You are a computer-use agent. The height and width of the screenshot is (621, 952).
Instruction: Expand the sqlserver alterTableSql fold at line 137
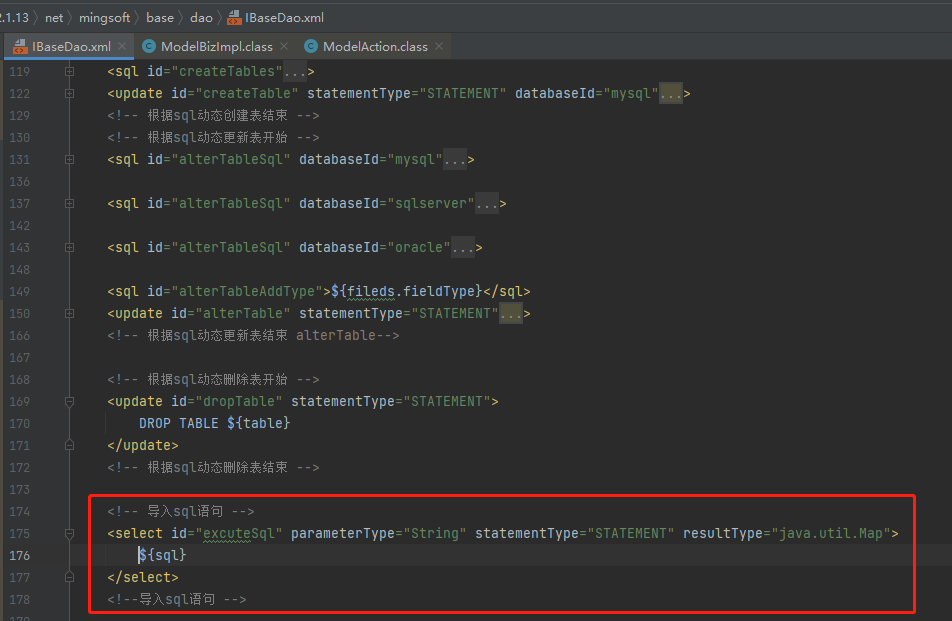[x=70, y=203]
